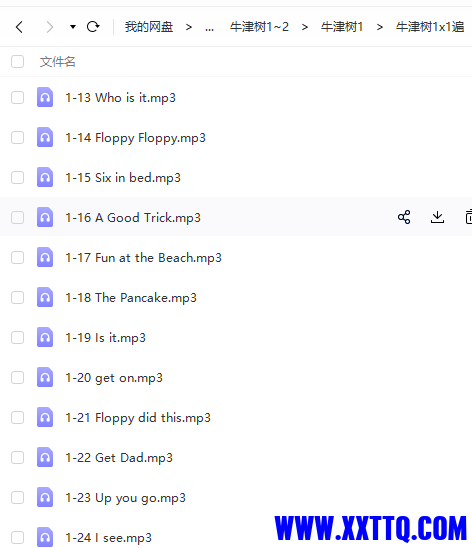Open the navigation history dropdown arrow
The height and width of the screenshot is (548, 472).
(x=73, y=27)
